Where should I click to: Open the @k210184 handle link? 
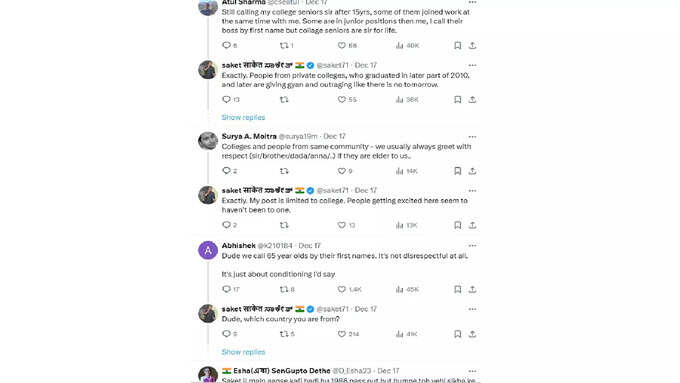pyautogui.click(x=275, y=246)
